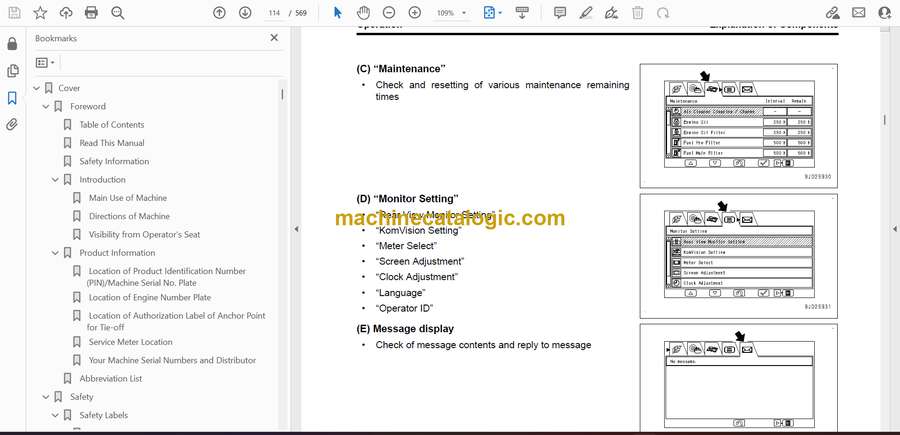Go to next page arrow
This screenshot has height=435, width=900.
[x=245, y=13]
